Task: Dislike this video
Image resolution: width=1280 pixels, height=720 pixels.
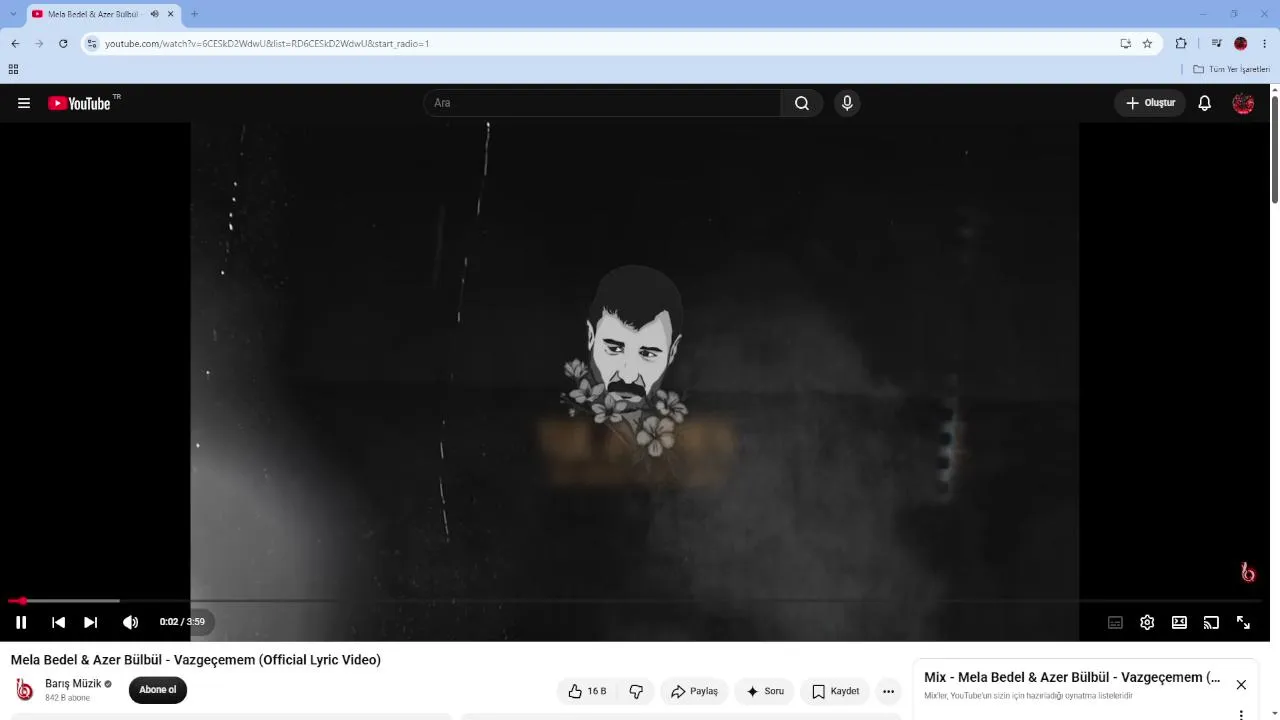Action: coord(636,691)
